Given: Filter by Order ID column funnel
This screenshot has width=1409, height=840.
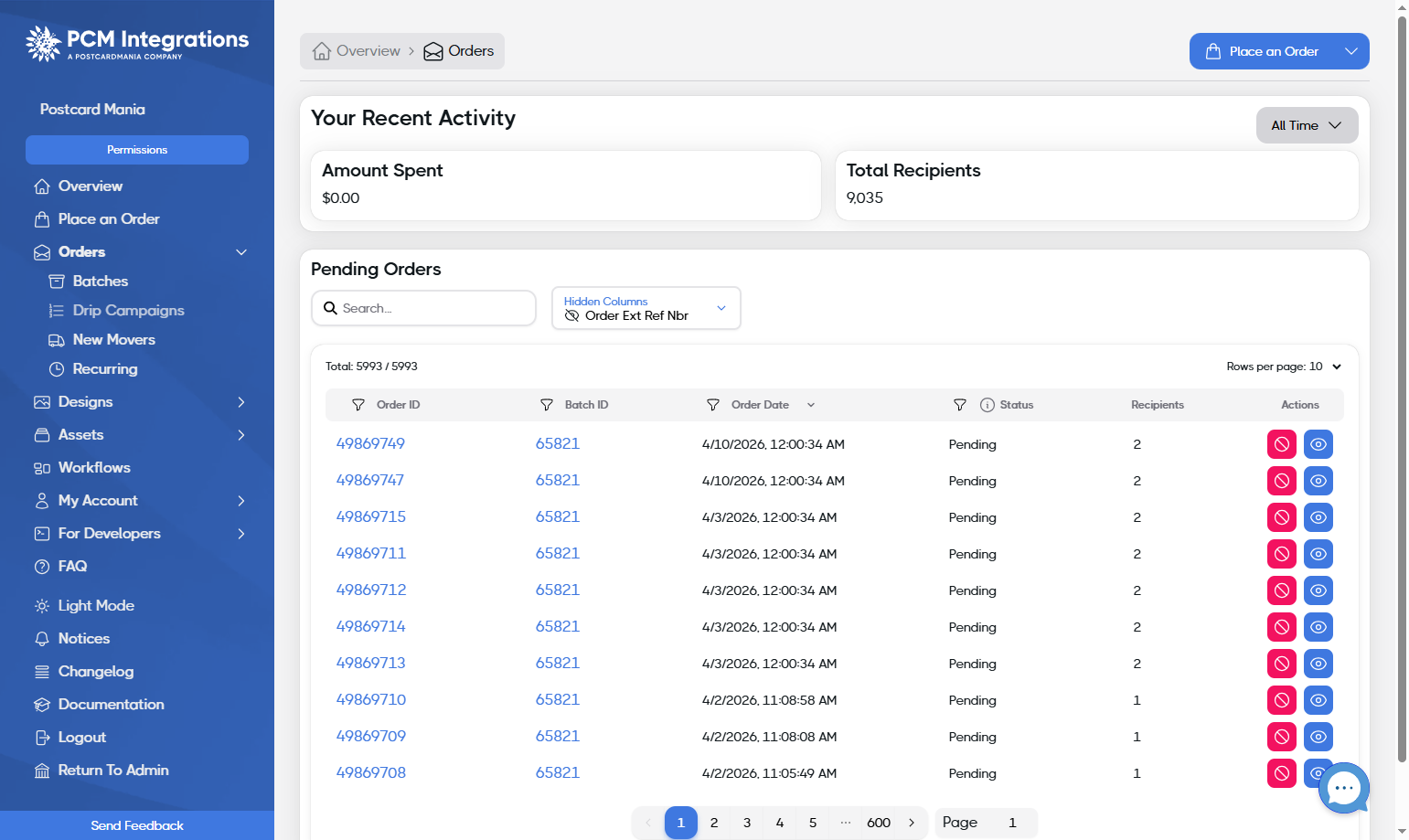Looking at the screenshot, I should (x=358, y=405).
